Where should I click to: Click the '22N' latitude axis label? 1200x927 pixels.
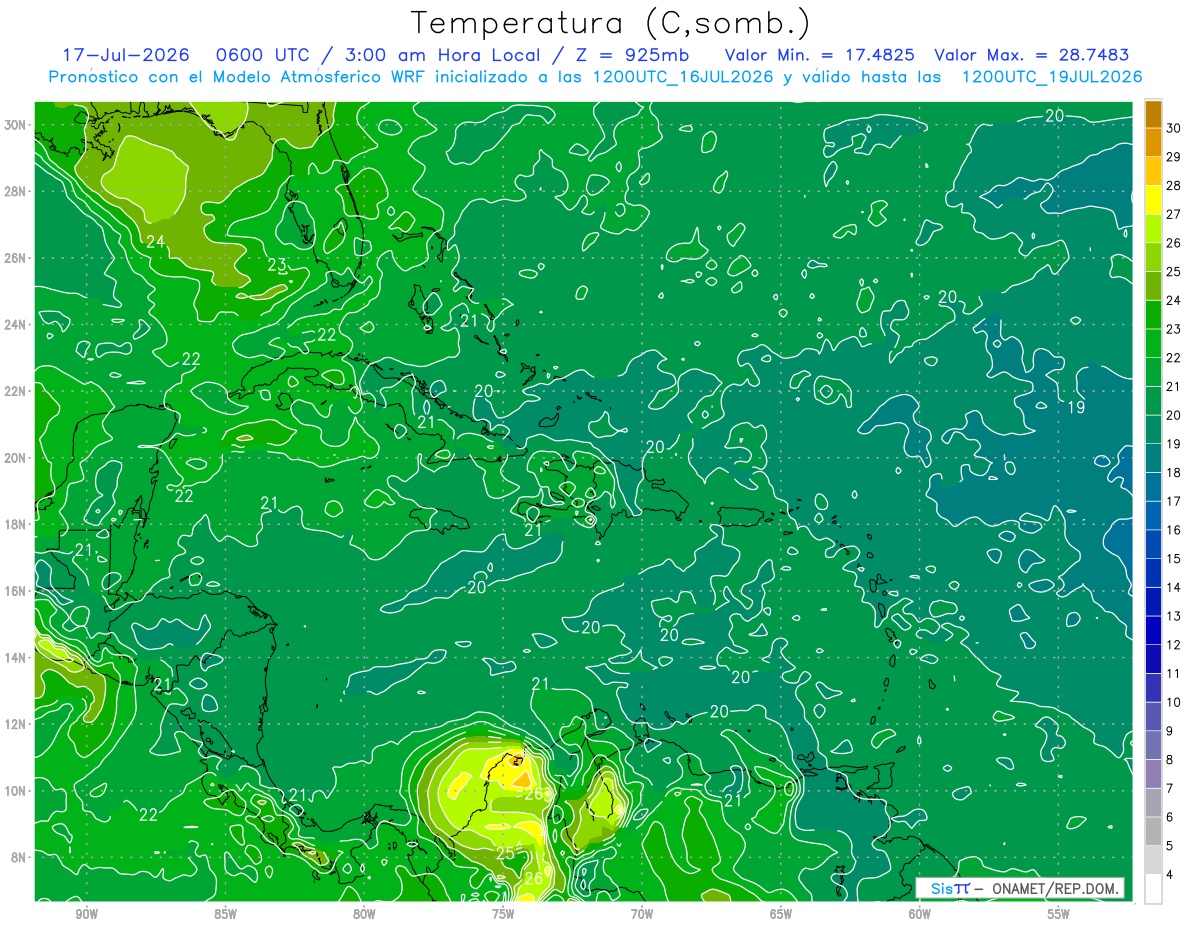click(x=15, y=390)
